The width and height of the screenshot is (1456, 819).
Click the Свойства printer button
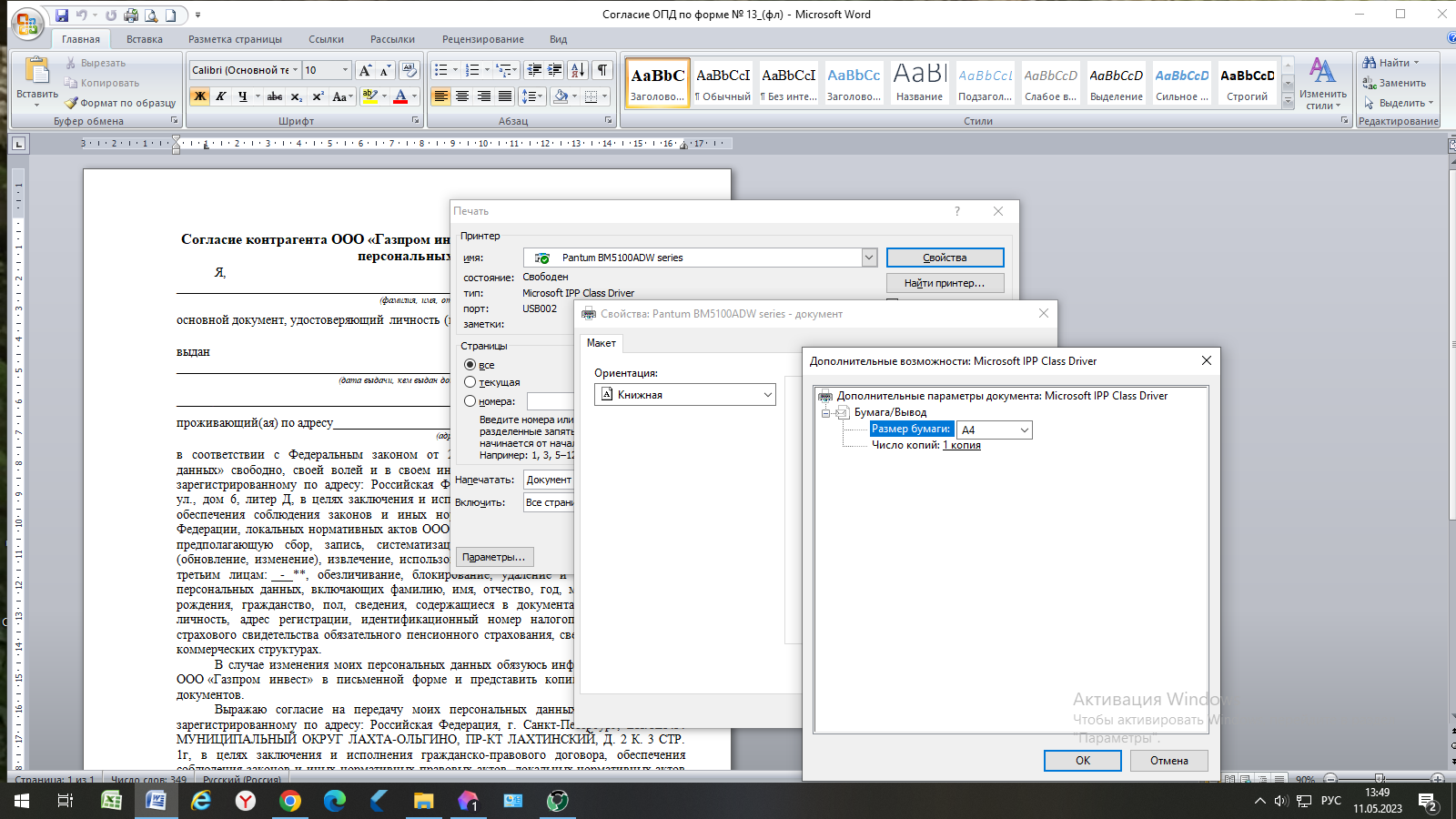click(945, 258)
